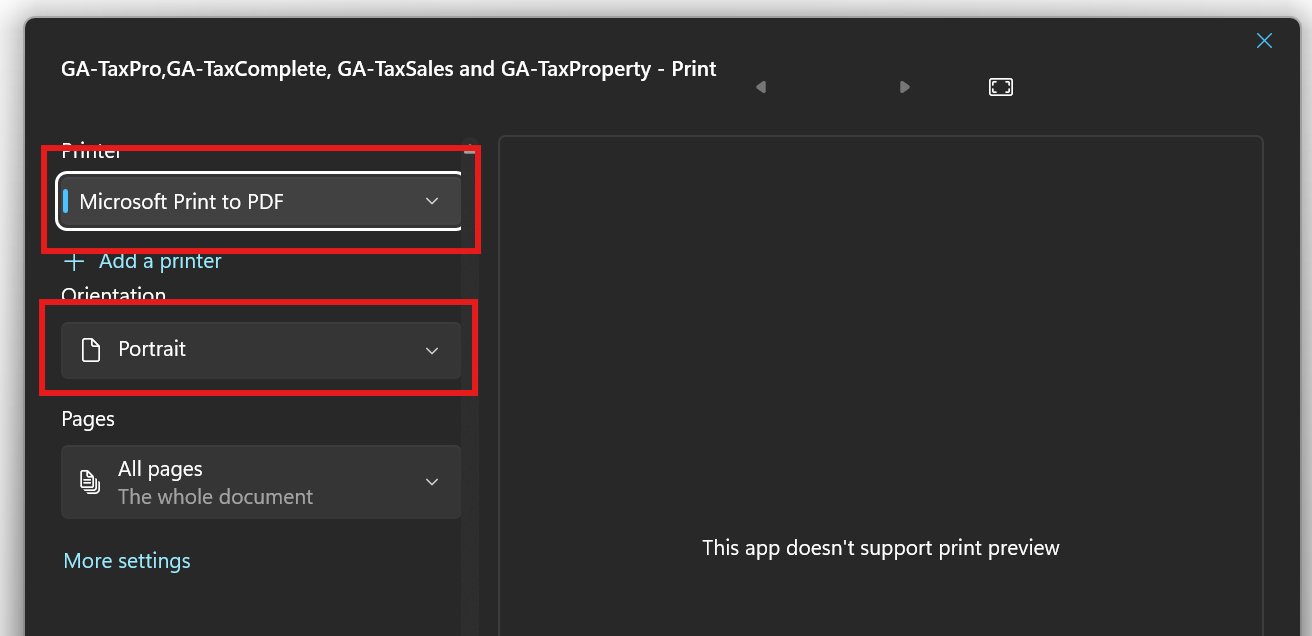Image resolution: width=1312 pixels, height=636 pixels.
Task: Click the chevron on the Orientation dropdown
Action: pos(432,350)
